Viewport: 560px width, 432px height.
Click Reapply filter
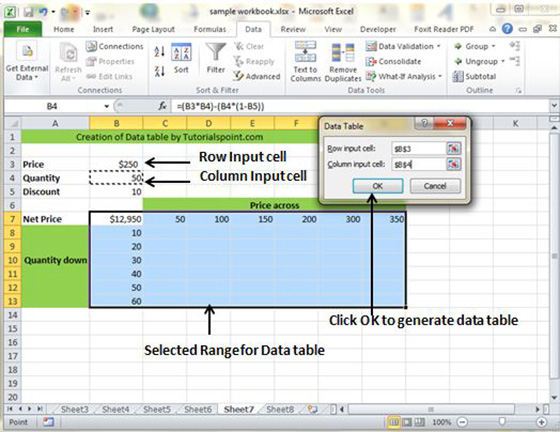[x=254, y=61]
